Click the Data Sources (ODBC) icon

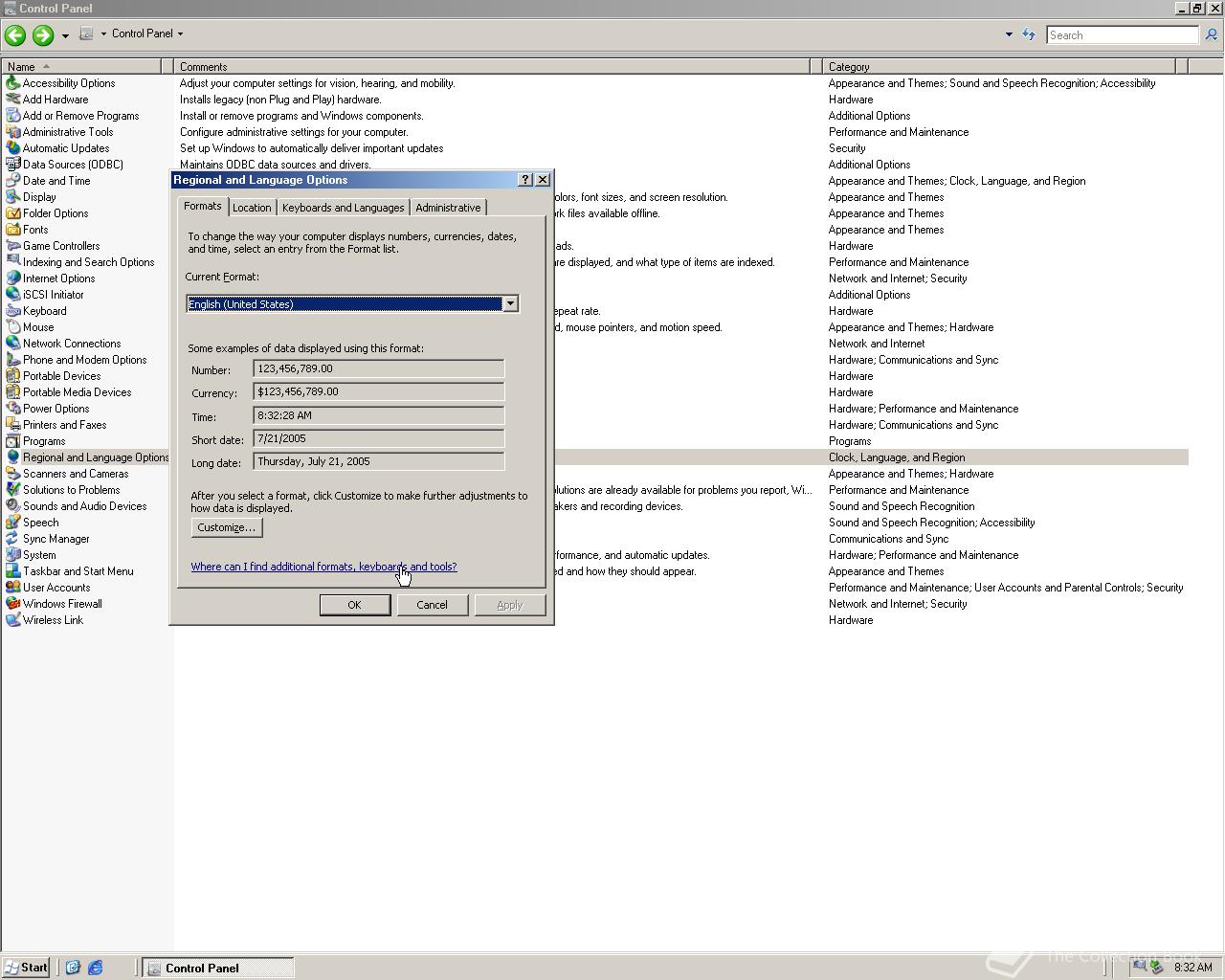coord(12,165)
